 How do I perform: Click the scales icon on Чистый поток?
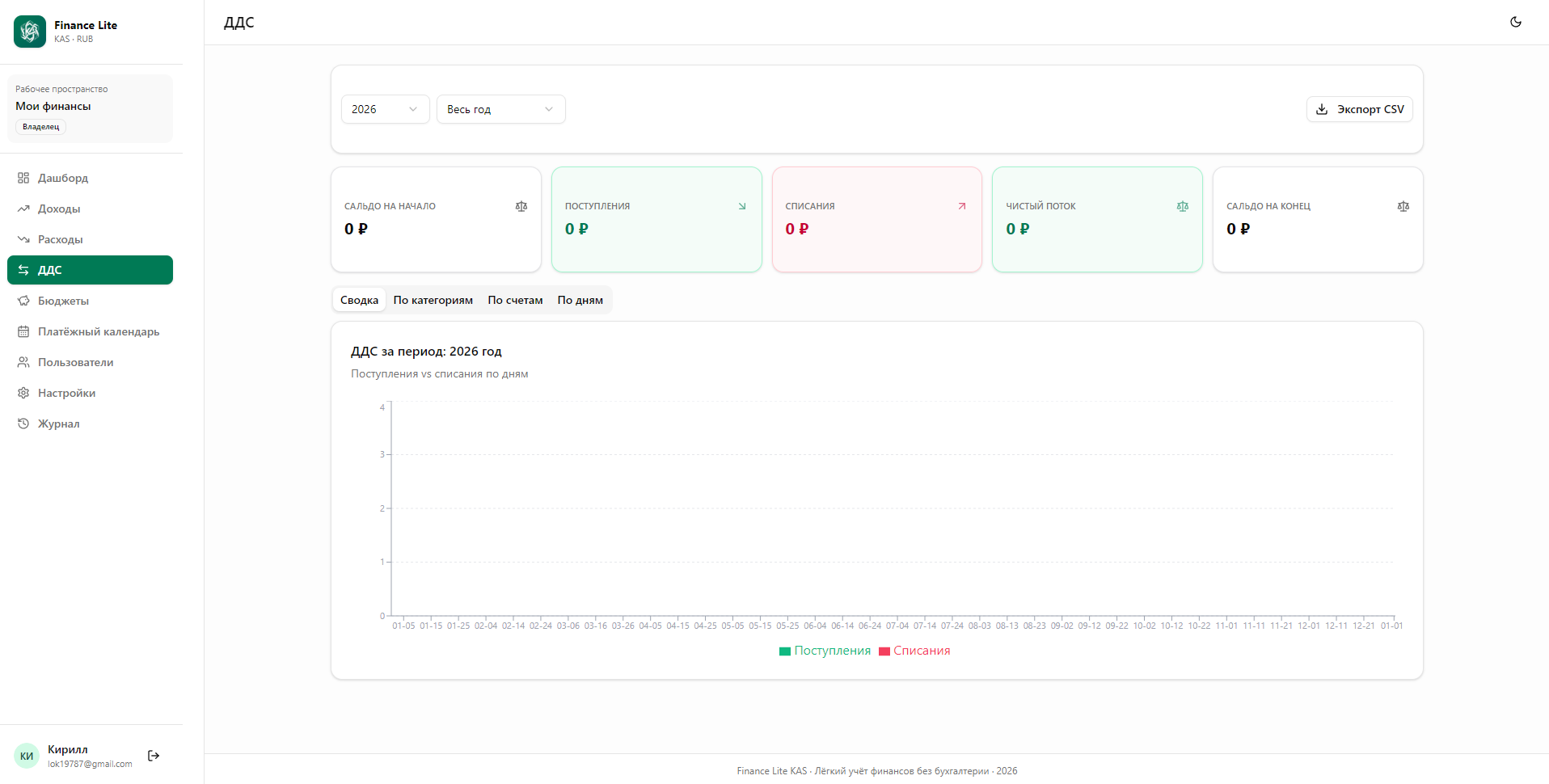tap(1183, 206)
